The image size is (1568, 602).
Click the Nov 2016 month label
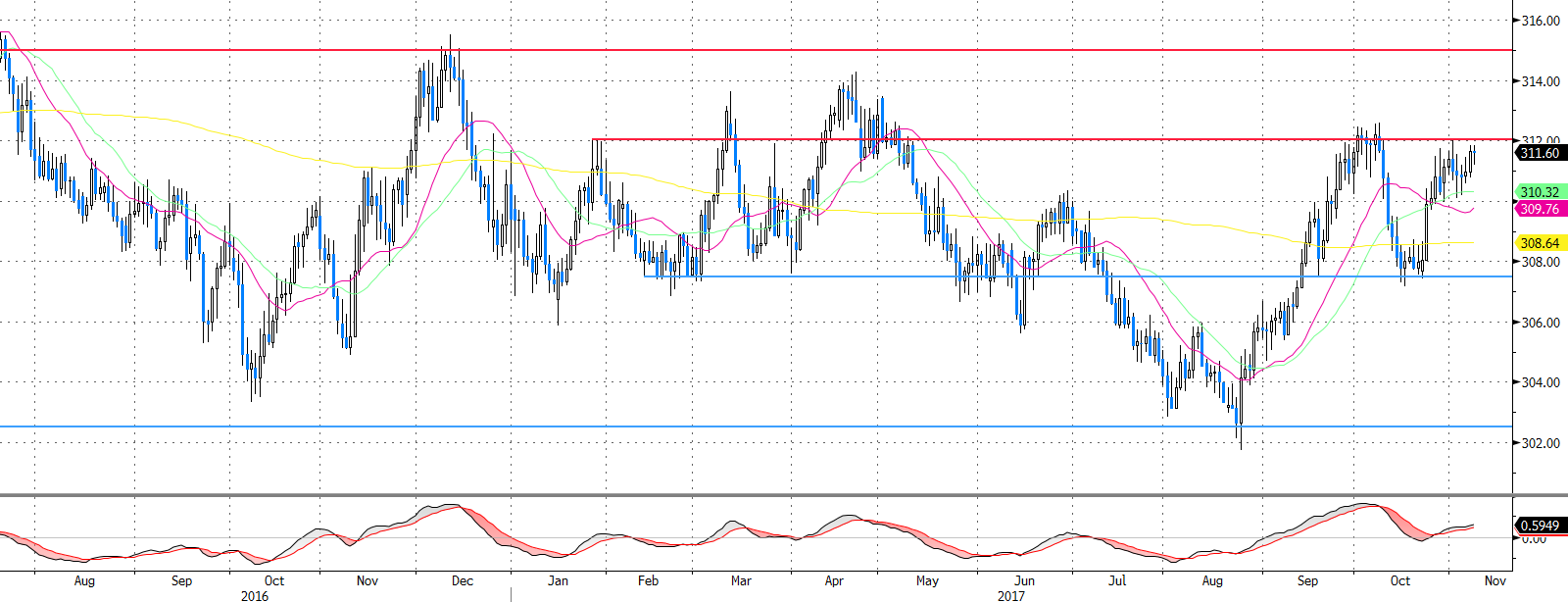[x=367, y=580]
